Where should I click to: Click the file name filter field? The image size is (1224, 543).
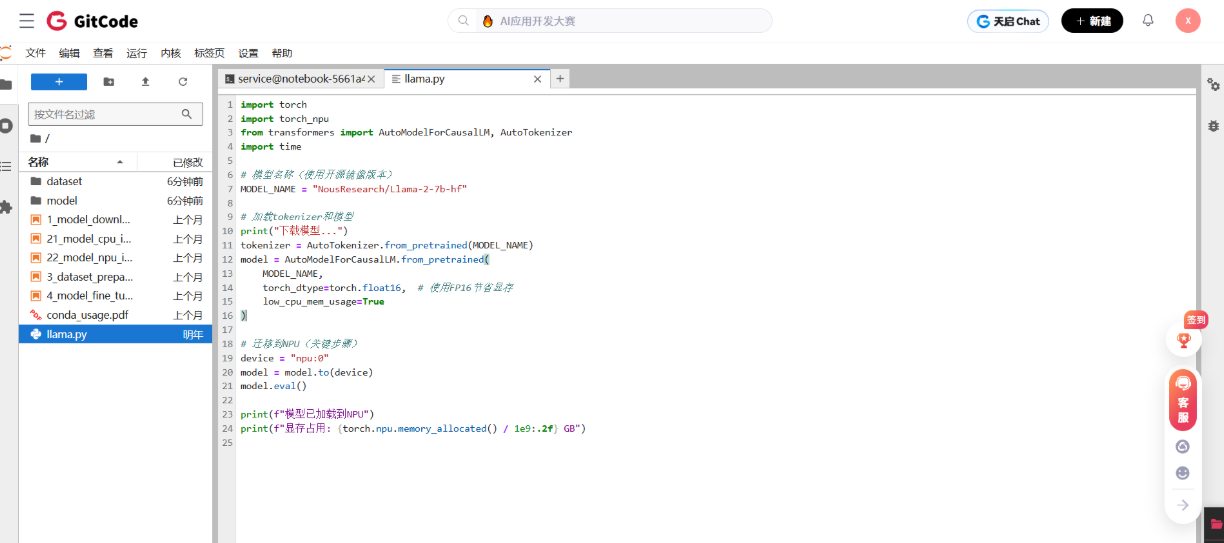105,114
